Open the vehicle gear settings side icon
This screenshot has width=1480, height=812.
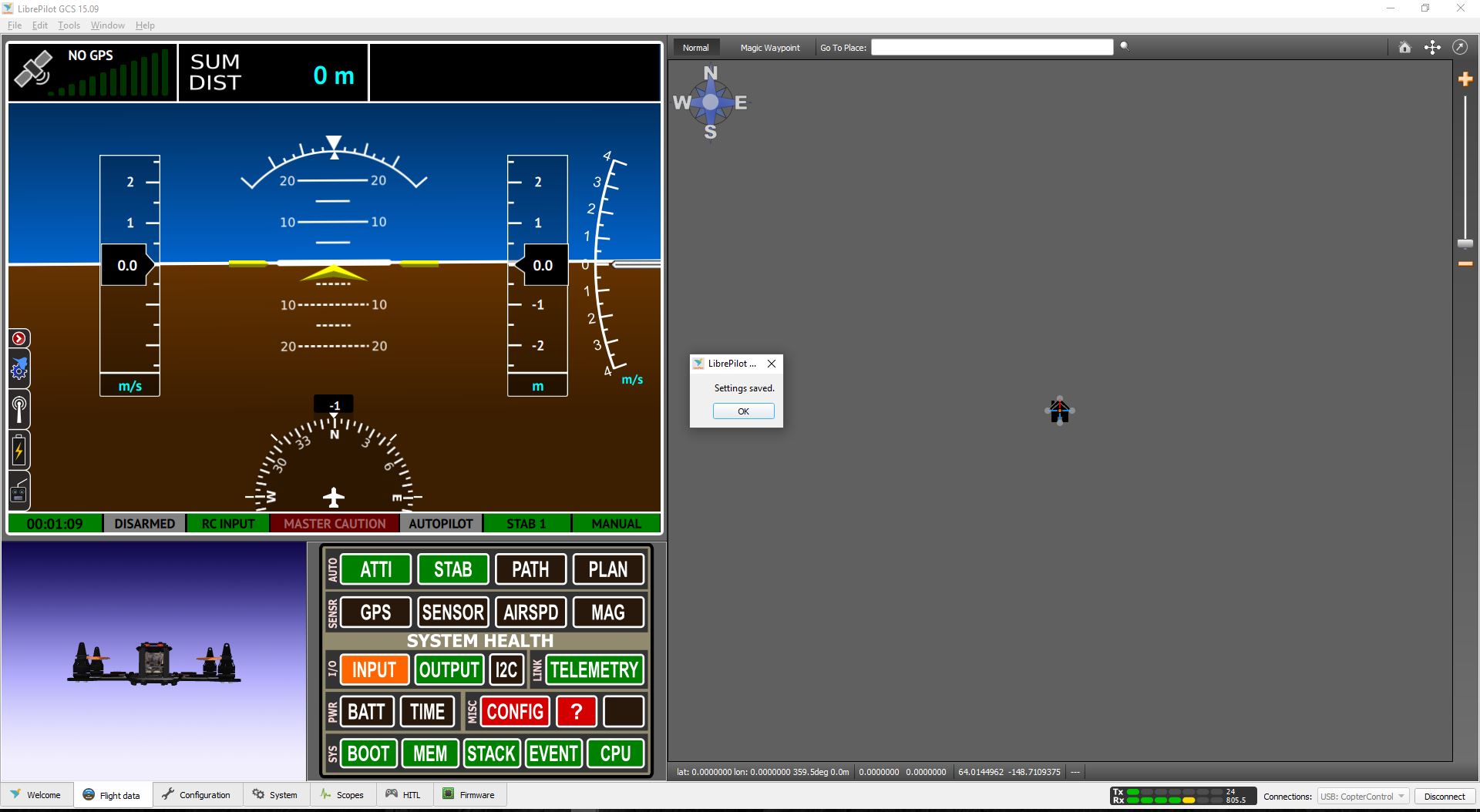(19, 371)
